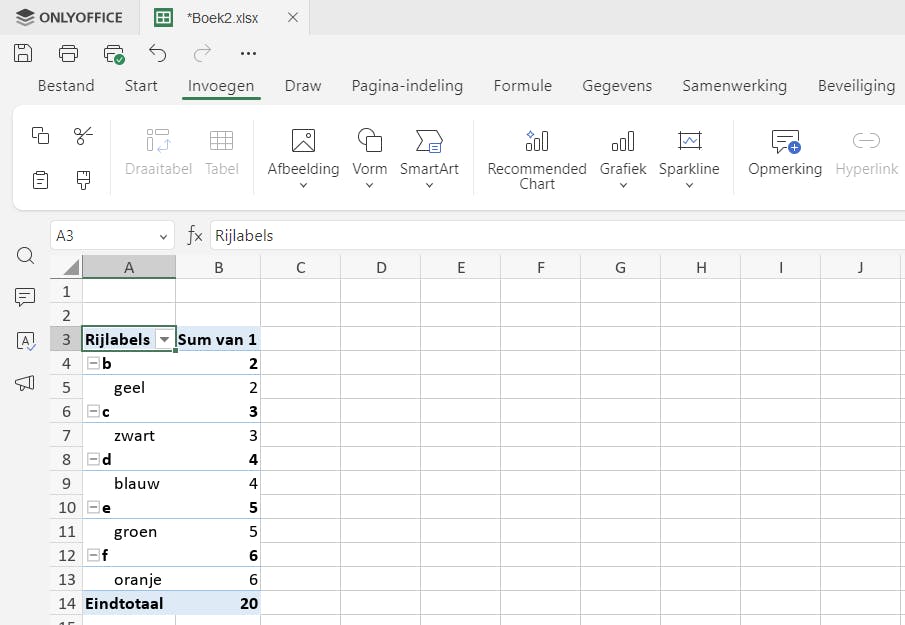Screen dimensions: 905x625
Task: Expand the Grafiek chart dropdown
Action: tap(623, 185)
